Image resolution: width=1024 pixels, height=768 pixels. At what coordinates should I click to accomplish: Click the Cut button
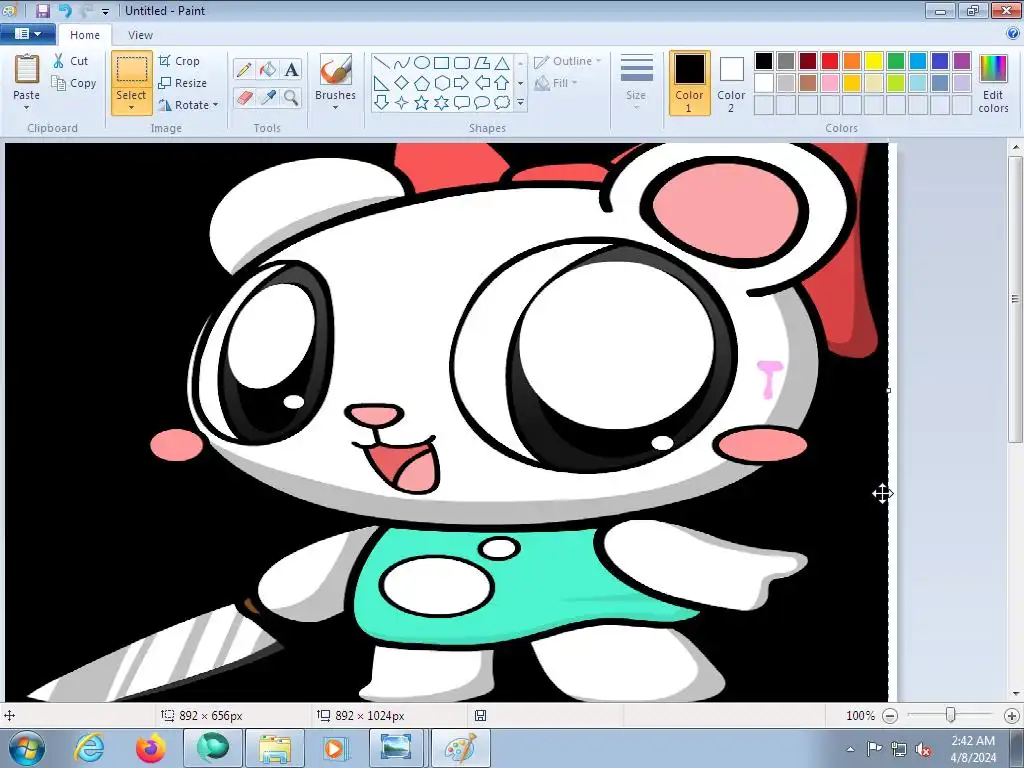tap(71, 61)
